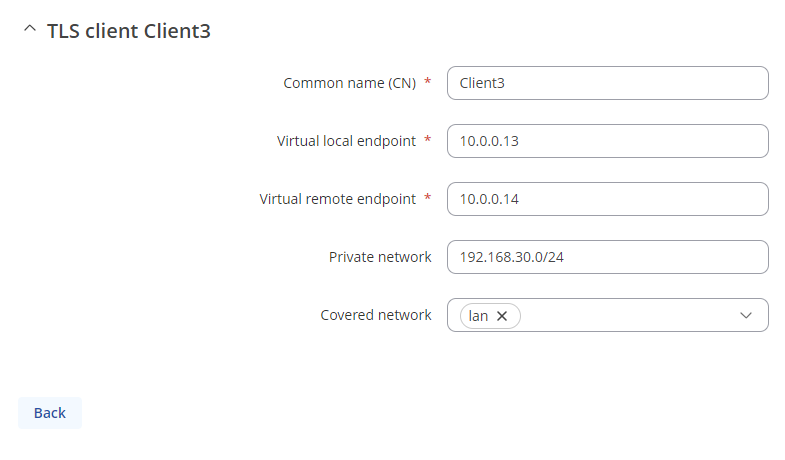Click the word Client3 in the section title
This screenshot has height=460, width=785.
coord(177,31)
